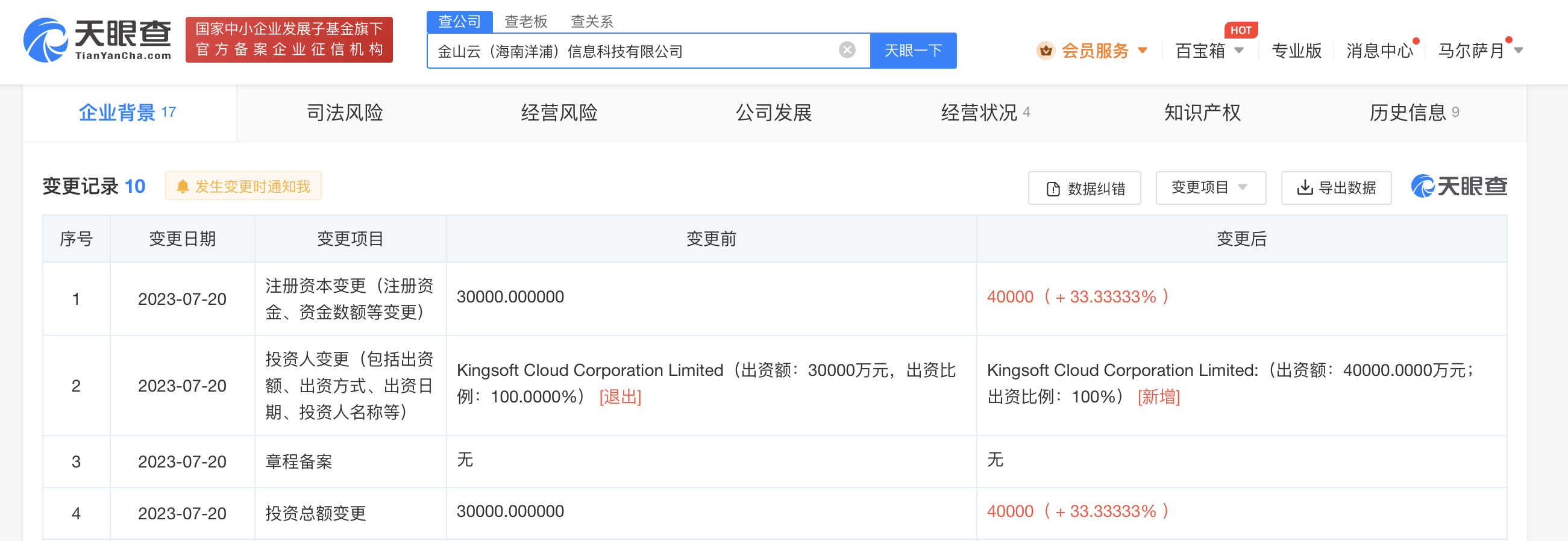Click the TianYanCha watermark logo beside export
Viewport: 1568px width, 541px height.
[x=1458, y=186]
